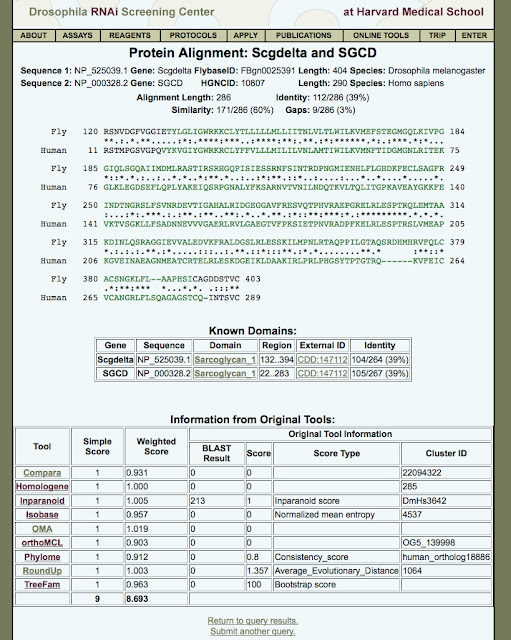
Task: Open the Homologene tool link
Action: click(x=42, y=487)
